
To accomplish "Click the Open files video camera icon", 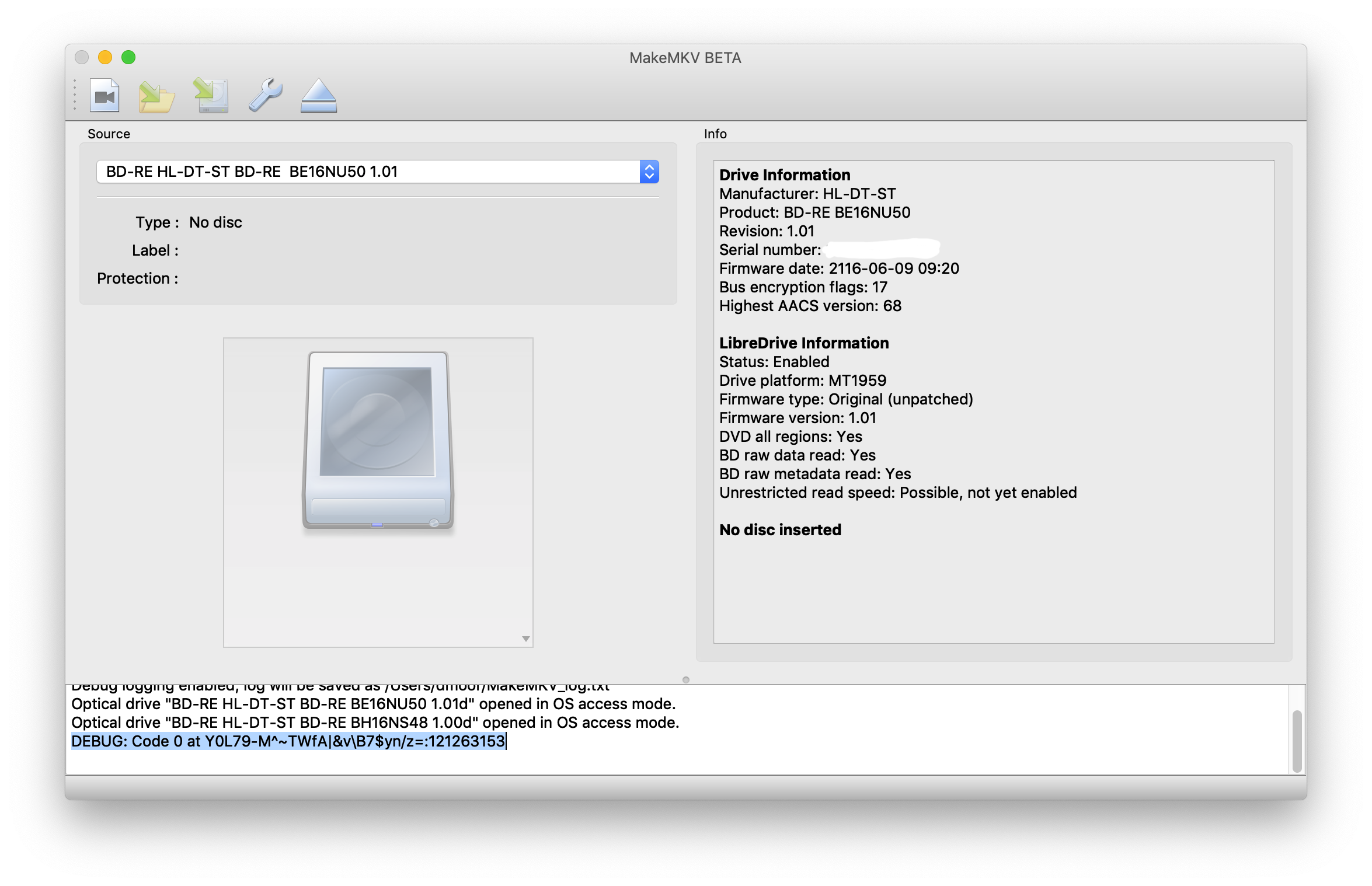I will point(105,95).
